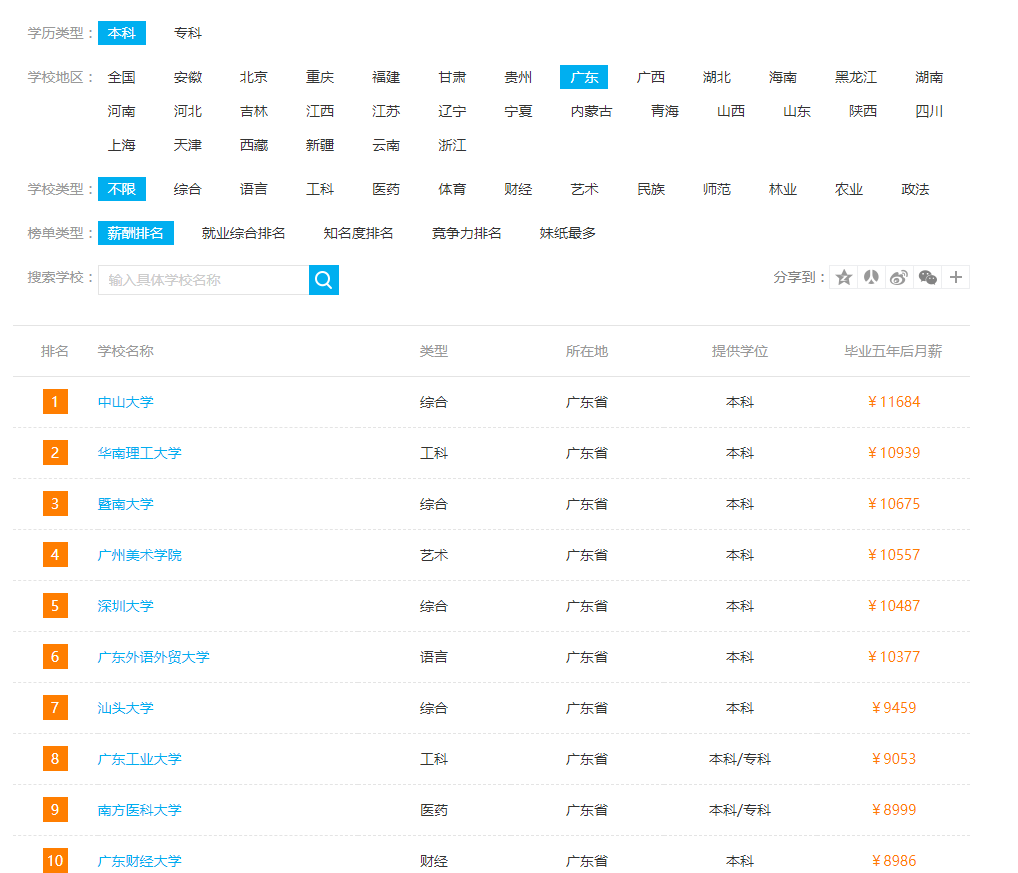Open 广州美术学院 school link
1018x873 pixels.
(140, 555)
